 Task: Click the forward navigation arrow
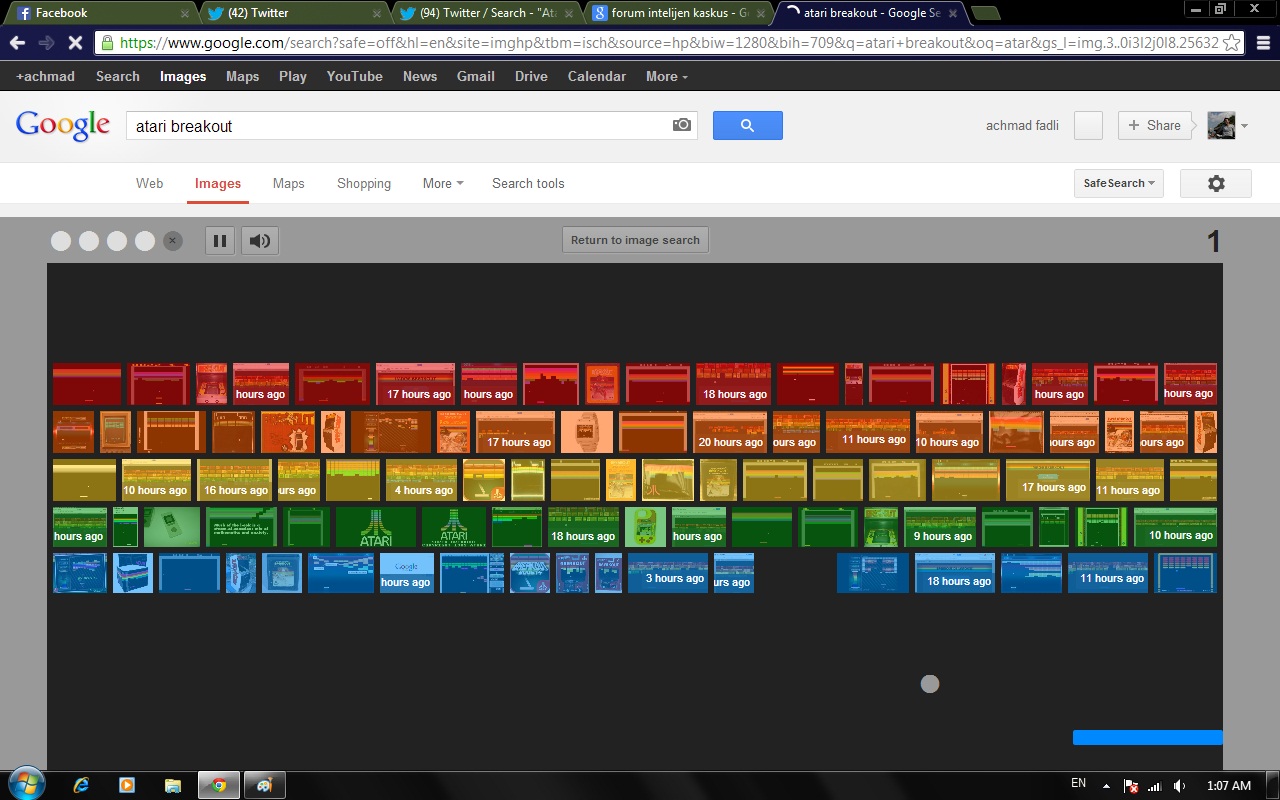click(46, 43)
